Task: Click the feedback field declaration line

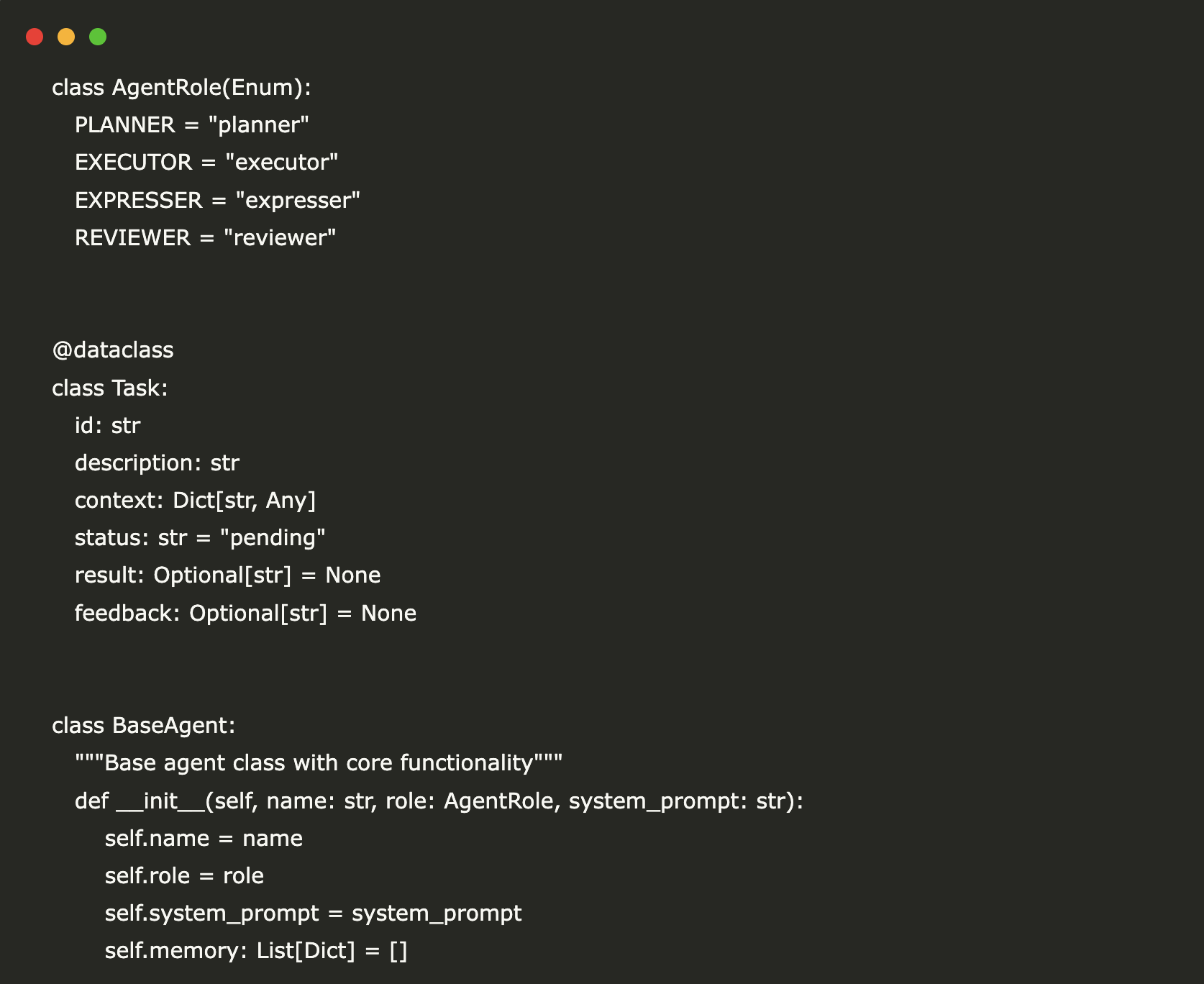Action: (245, 614)
